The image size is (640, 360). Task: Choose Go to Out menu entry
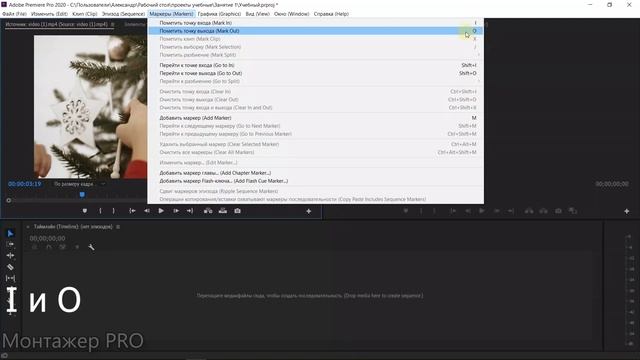click(316, 73)
